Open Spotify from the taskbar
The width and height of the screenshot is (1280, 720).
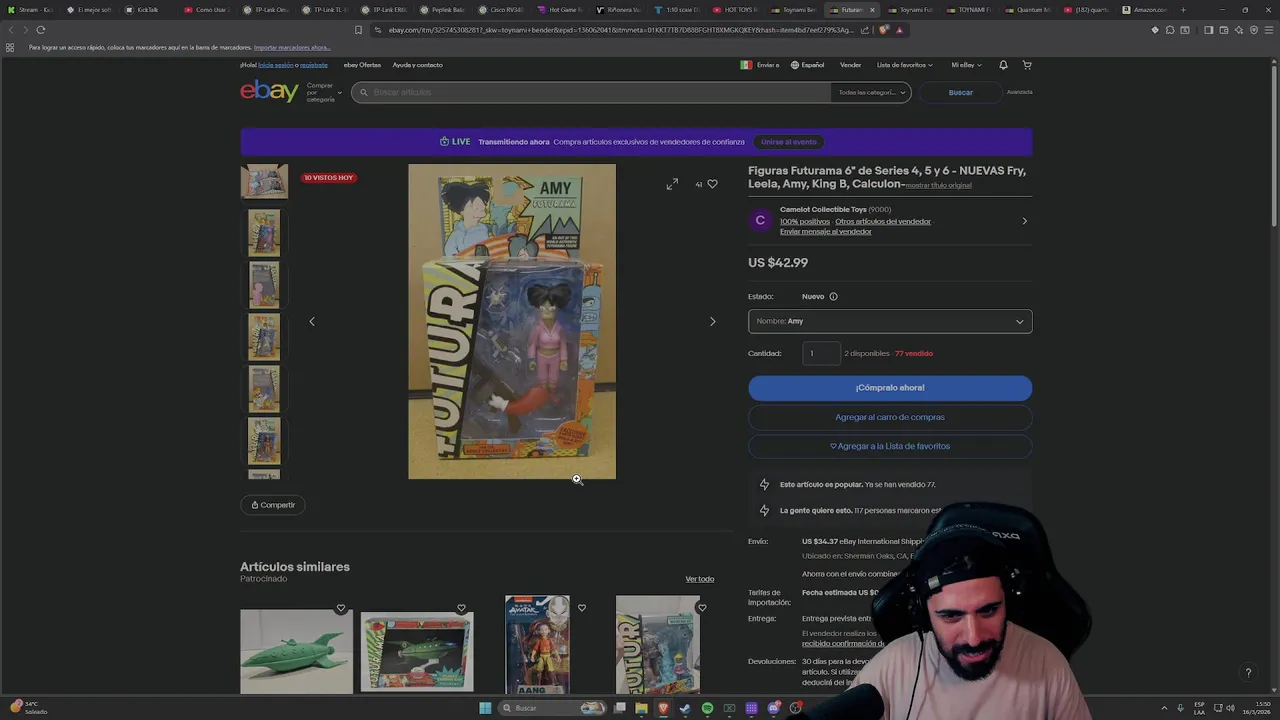point(707,708)
